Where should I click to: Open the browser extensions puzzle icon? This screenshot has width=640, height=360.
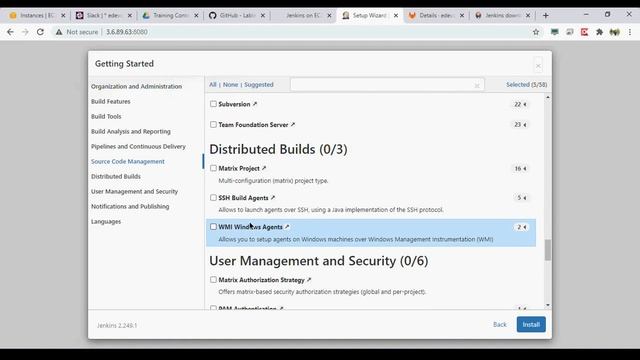pyautogui.click(x=599, y=32)
